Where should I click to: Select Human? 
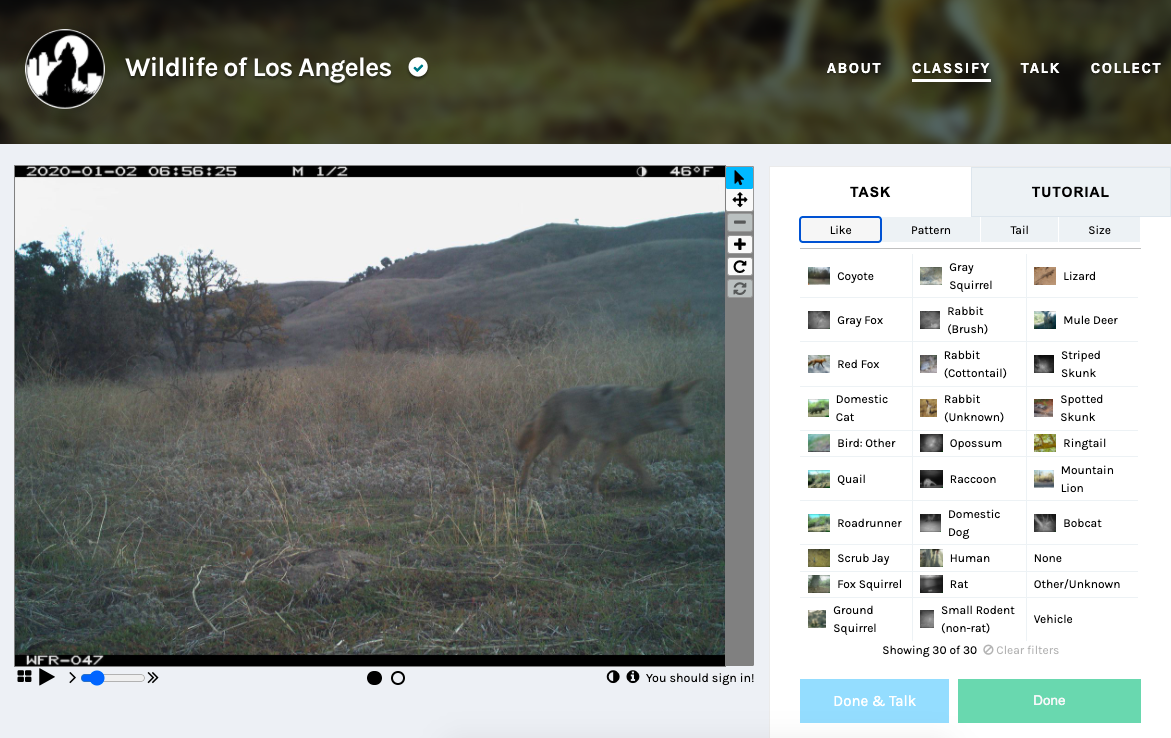[x=969, y=559]
